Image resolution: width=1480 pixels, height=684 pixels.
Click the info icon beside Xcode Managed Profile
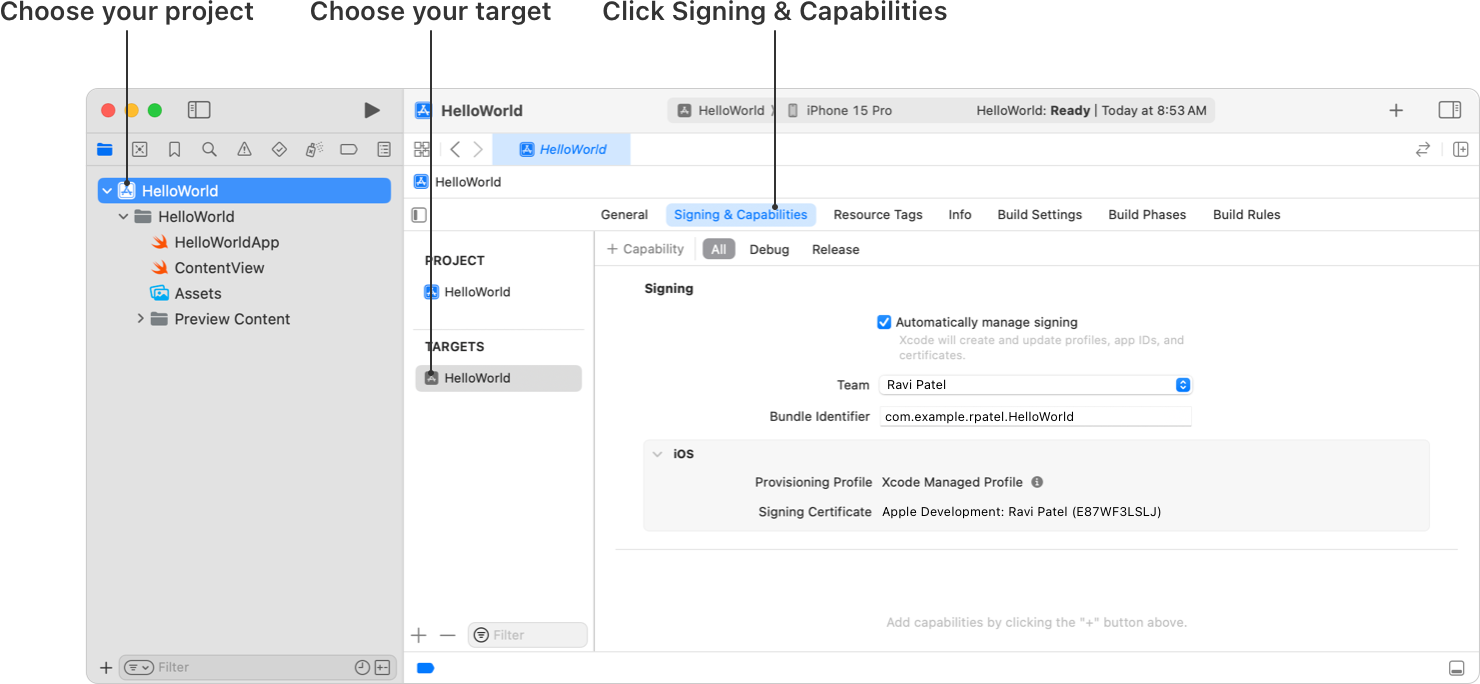pos(1037,482)
